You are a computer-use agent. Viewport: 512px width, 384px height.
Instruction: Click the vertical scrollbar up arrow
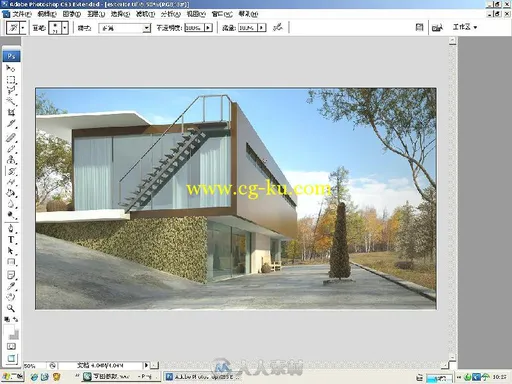452,41
